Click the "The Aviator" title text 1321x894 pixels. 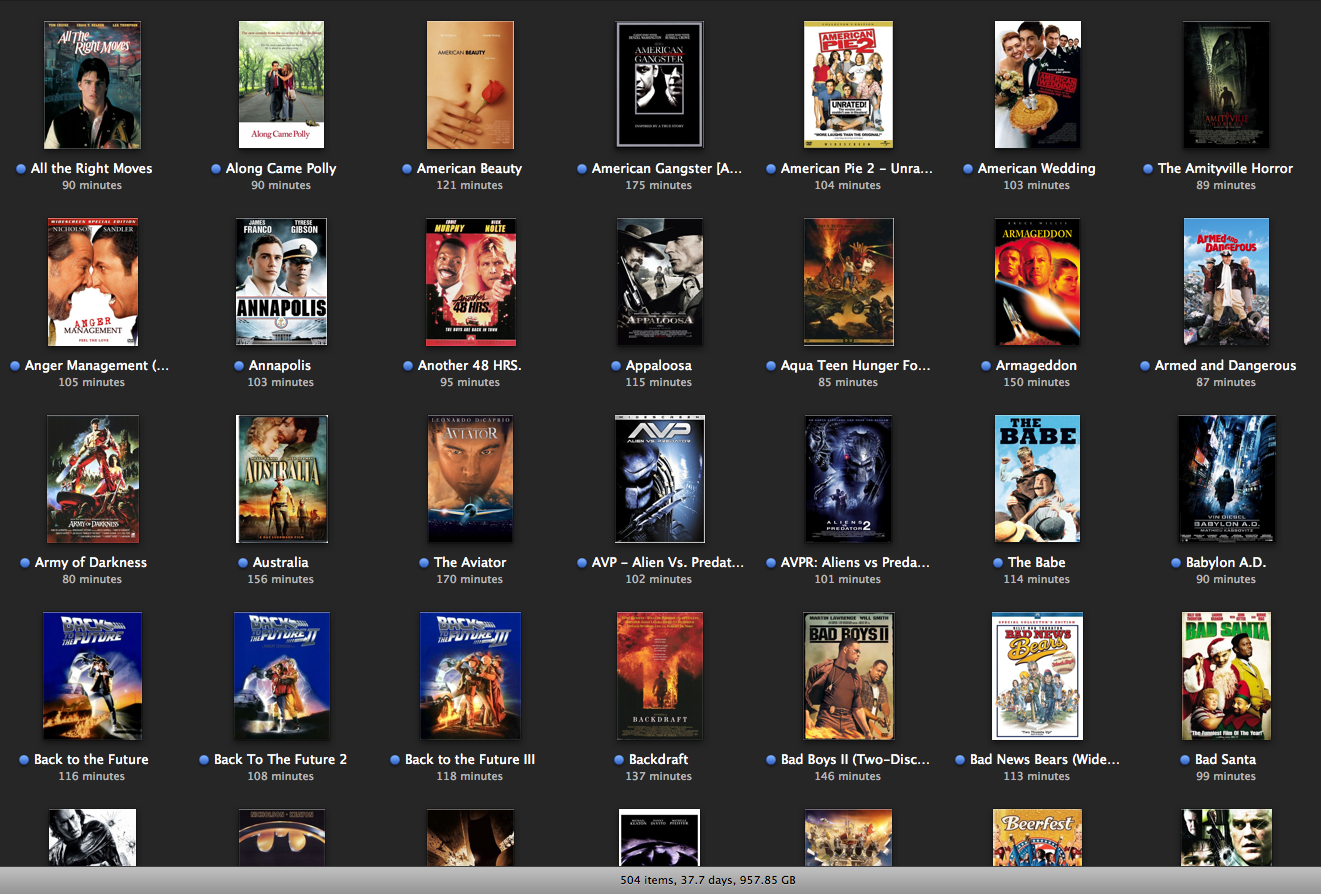pos(470,562)
